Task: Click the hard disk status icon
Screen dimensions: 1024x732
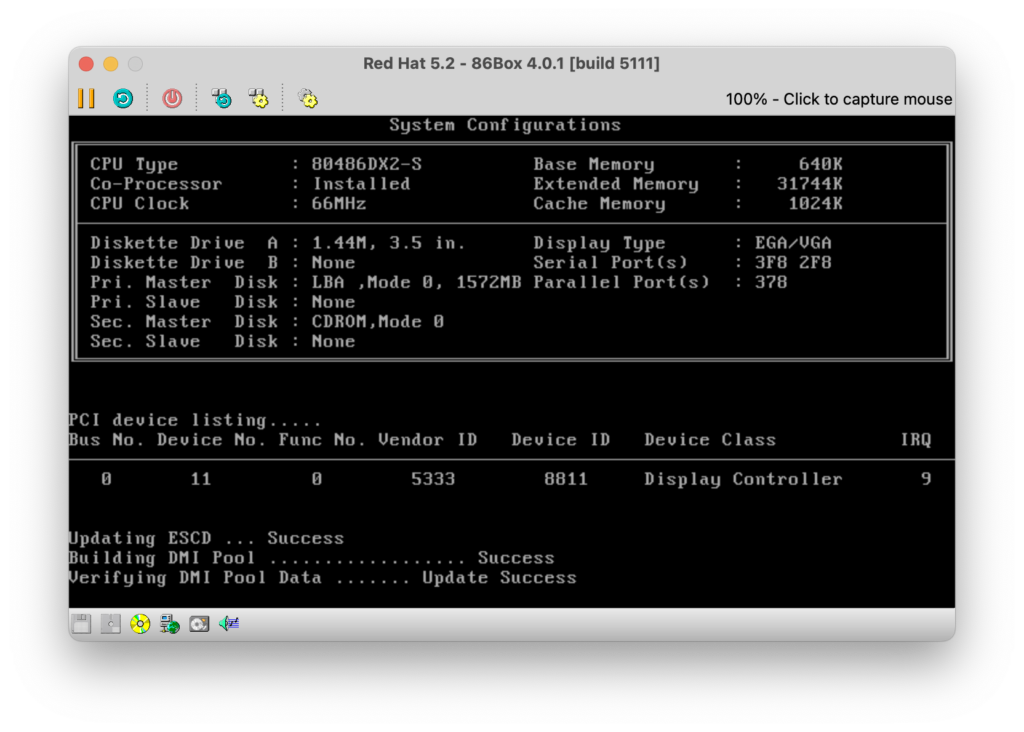Action: (199, 624)
